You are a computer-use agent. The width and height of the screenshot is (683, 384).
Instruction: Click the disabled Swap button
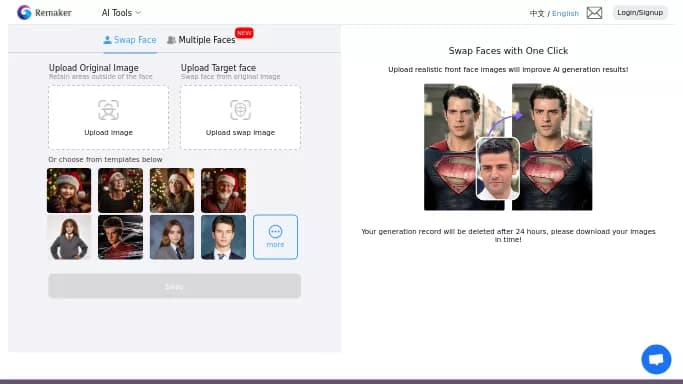click(x=174, y=286)
